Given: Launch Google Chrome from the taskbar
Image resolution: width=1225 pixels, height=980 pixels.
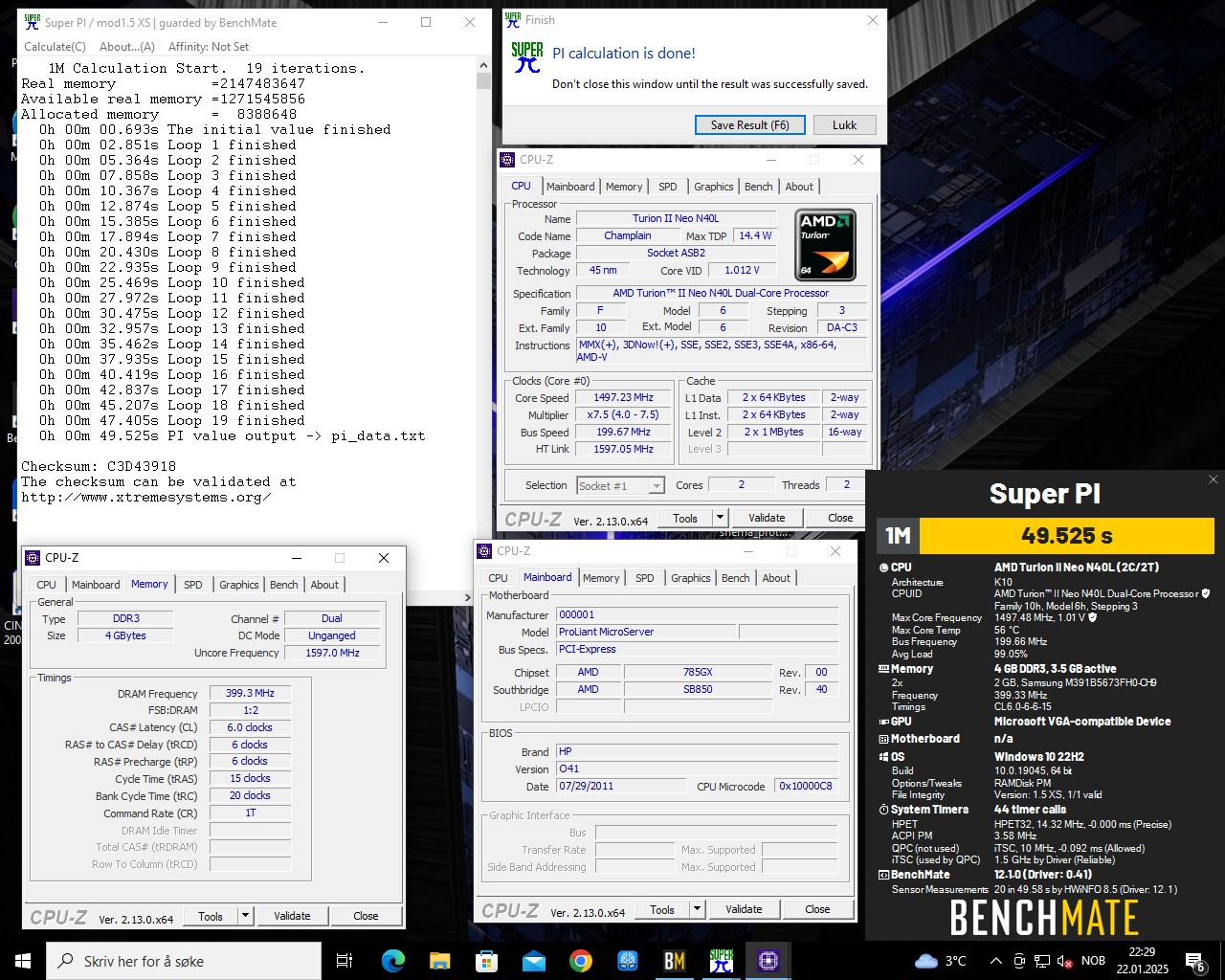Looking at the screenshot, I should (x=580, y=961).
